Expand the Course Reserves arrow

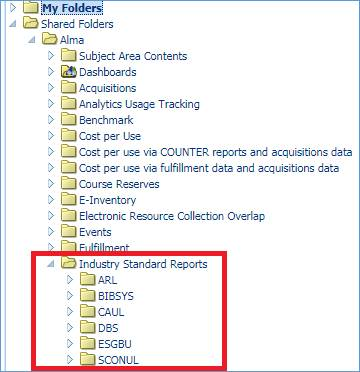coord(51,184)
